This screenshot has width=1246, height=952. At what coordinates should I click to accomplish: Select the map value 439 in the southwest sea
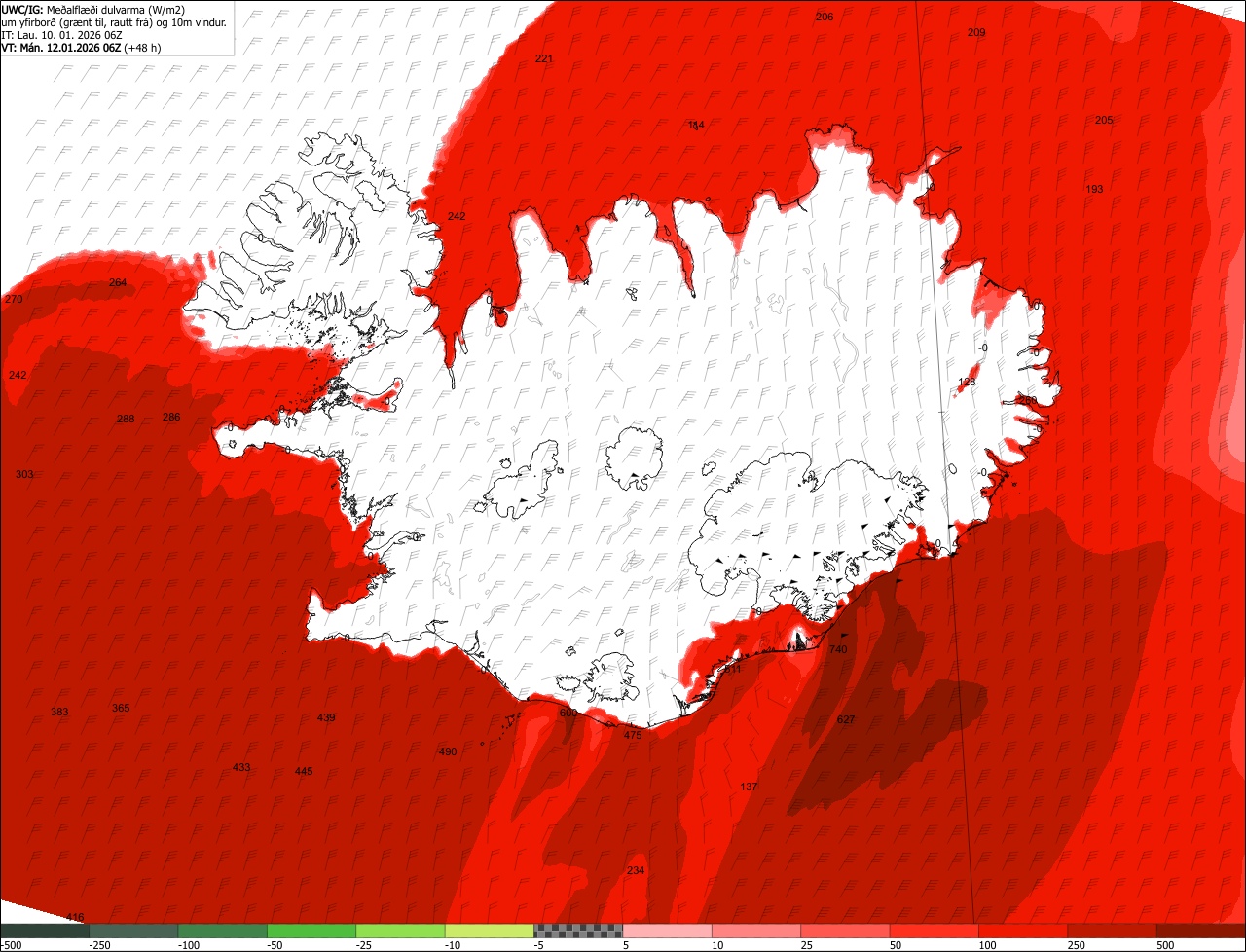pos(326,718)
